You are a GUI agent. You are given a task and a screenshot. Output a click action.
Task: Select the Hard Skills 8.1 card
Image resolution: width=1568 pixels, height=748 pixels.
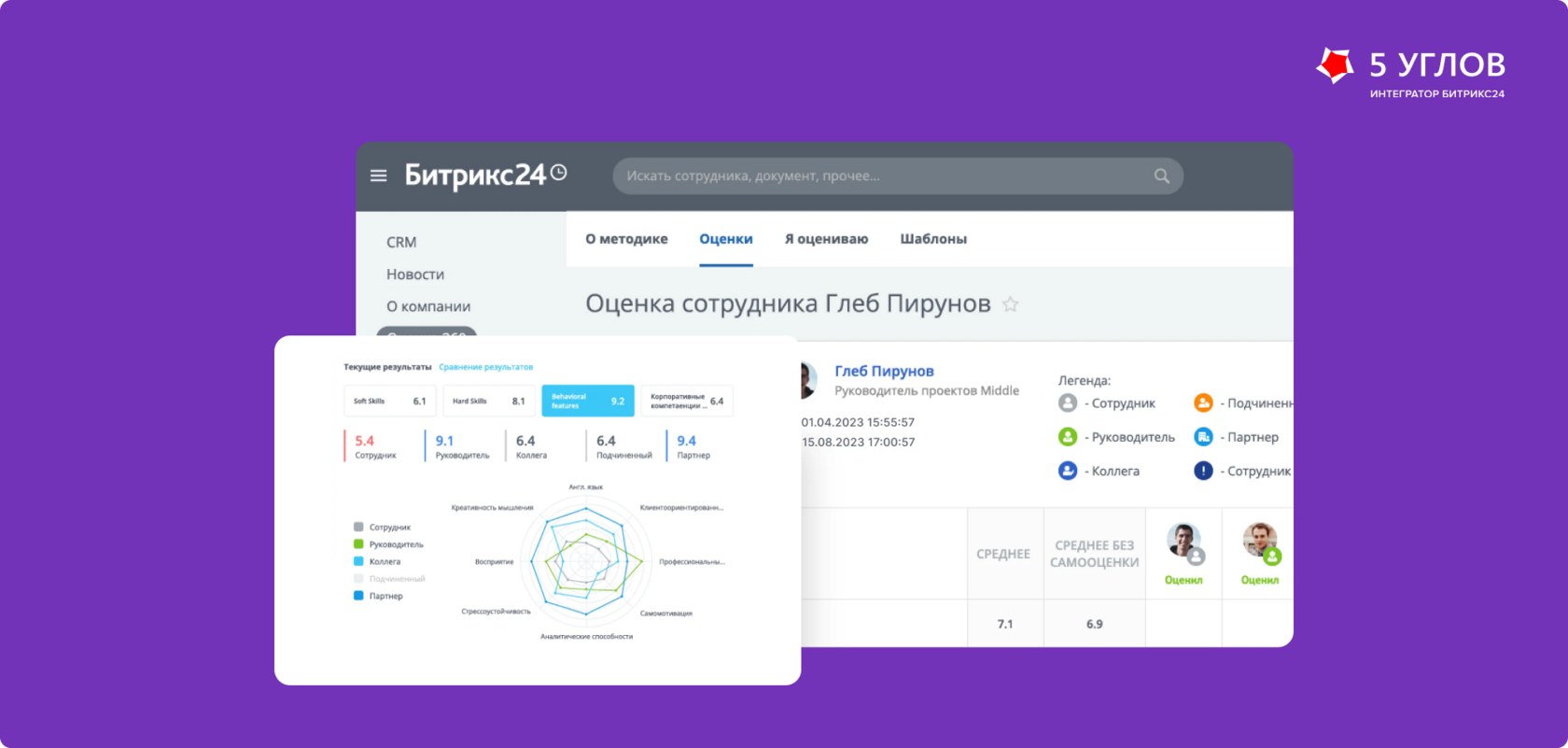coord(489,401)
